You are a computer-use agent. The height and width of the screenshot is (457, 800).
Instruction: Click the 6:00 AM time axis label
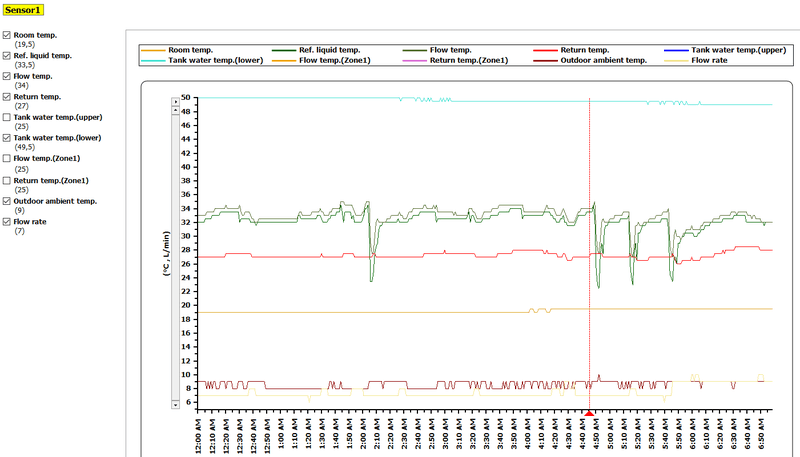[693, 436]
